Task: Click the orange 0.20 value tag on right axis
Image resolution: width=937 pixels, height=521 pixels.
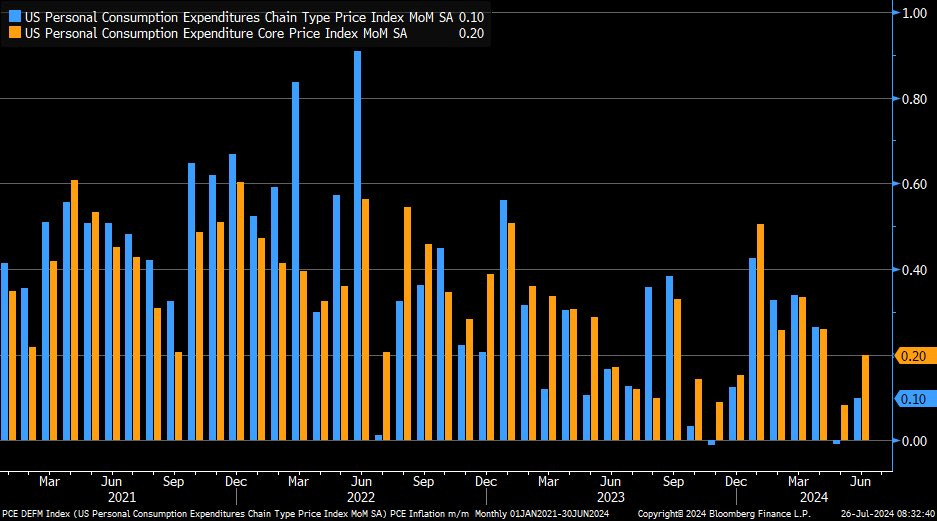Action: [x=913, y=356]
